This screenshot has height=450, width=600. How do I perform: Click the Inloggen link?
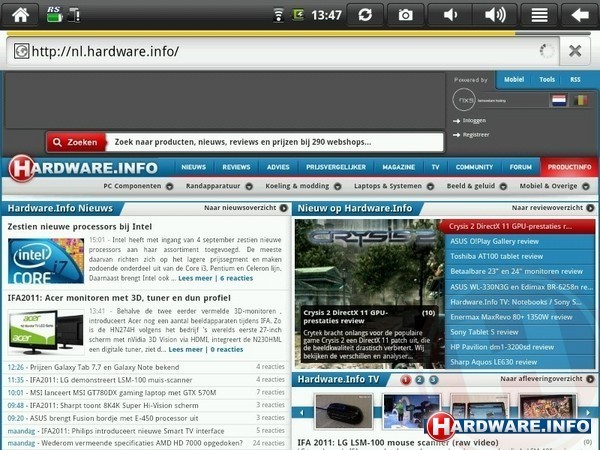pyautogui.click(x=474, y=121)
